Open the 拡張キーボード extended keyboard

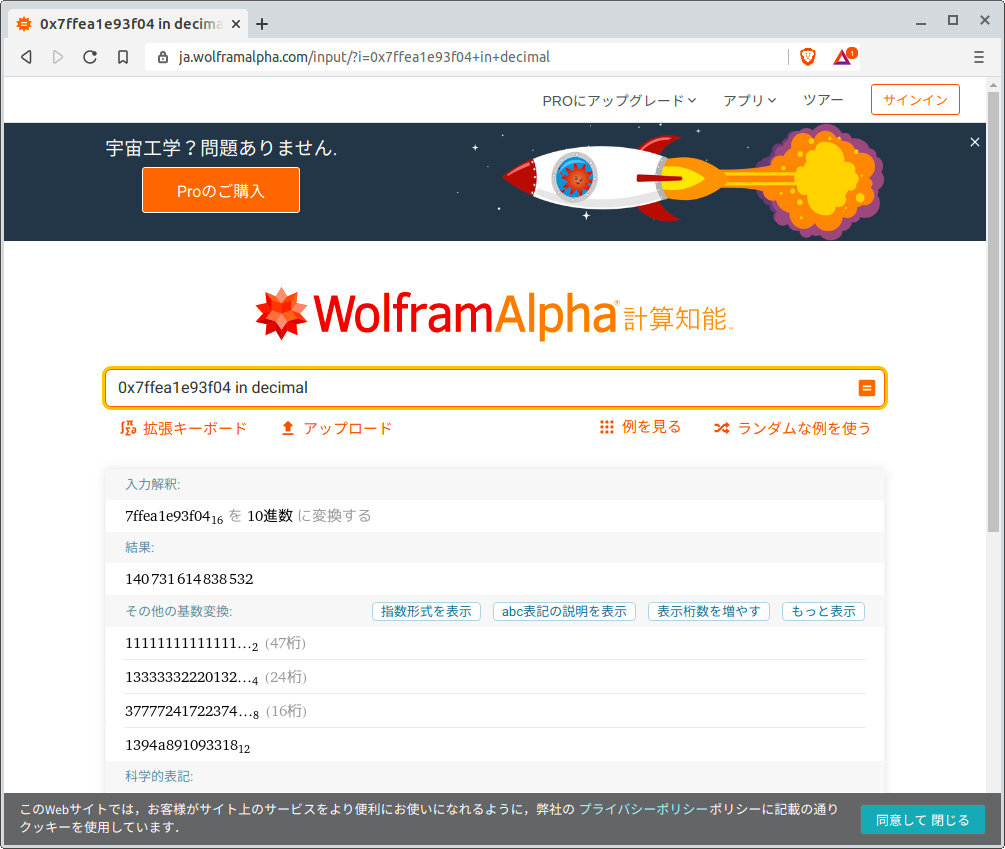click(x=184, y=427)
